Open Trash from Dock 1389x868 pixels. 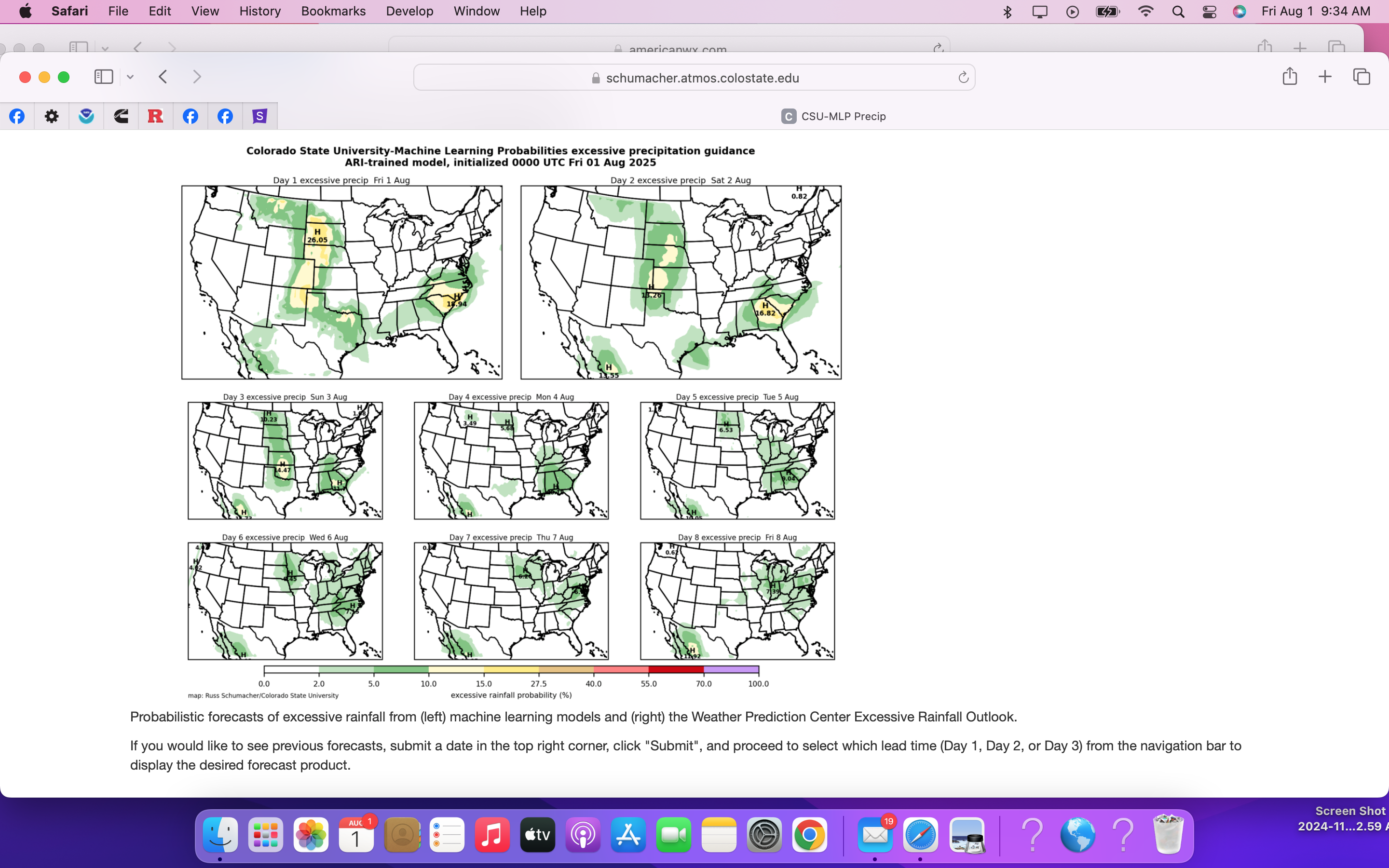1168,834
